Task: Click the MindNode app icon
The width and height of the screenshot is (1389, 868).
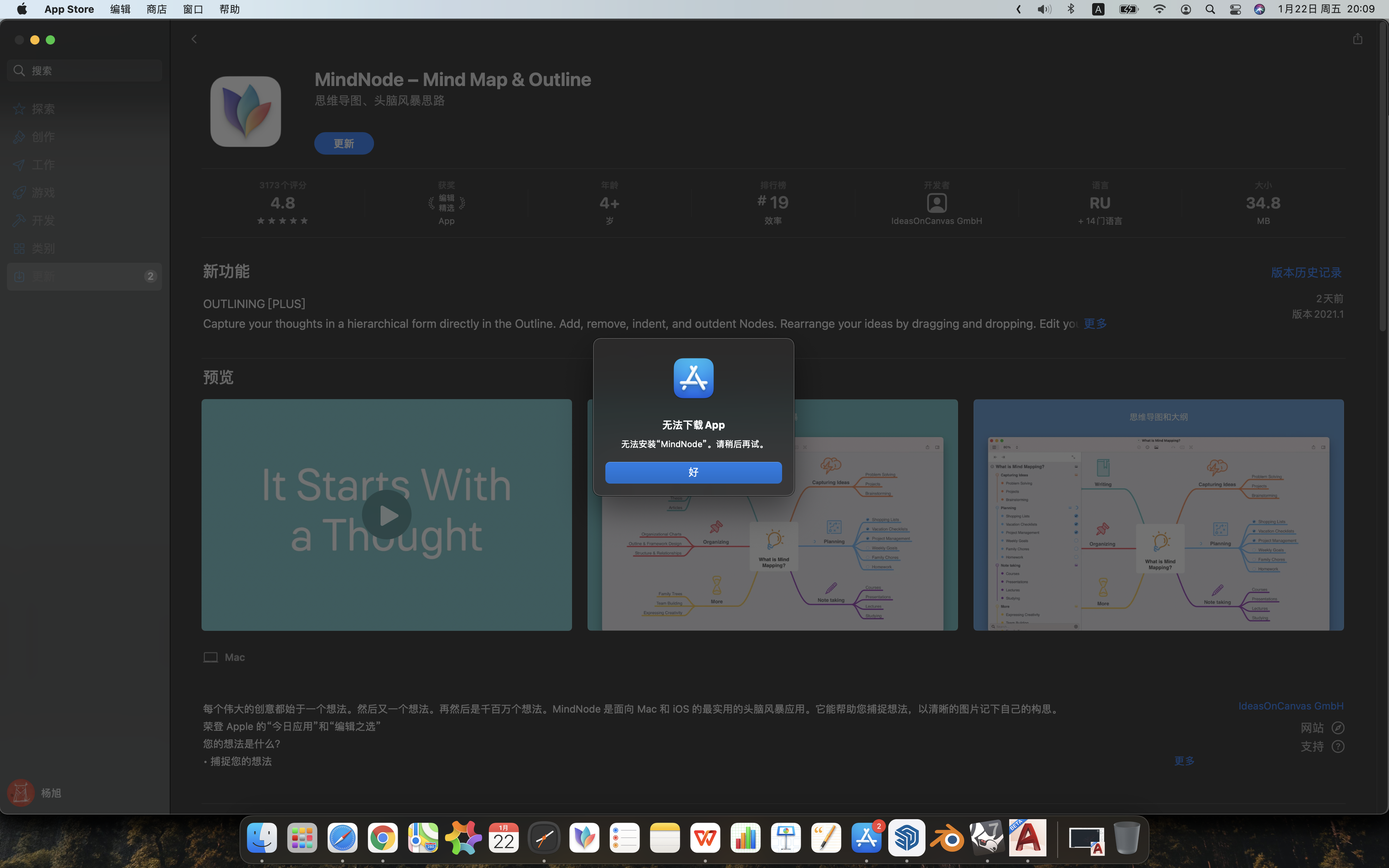Action: (x=245, y=111)
